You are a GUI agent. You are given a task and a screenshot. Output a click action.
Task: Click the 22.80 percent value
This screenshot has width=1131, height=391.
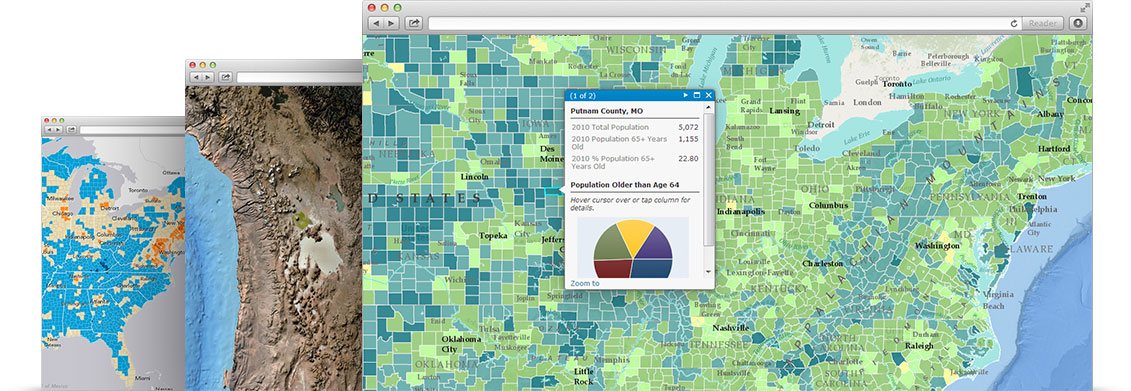click(689, 158)
